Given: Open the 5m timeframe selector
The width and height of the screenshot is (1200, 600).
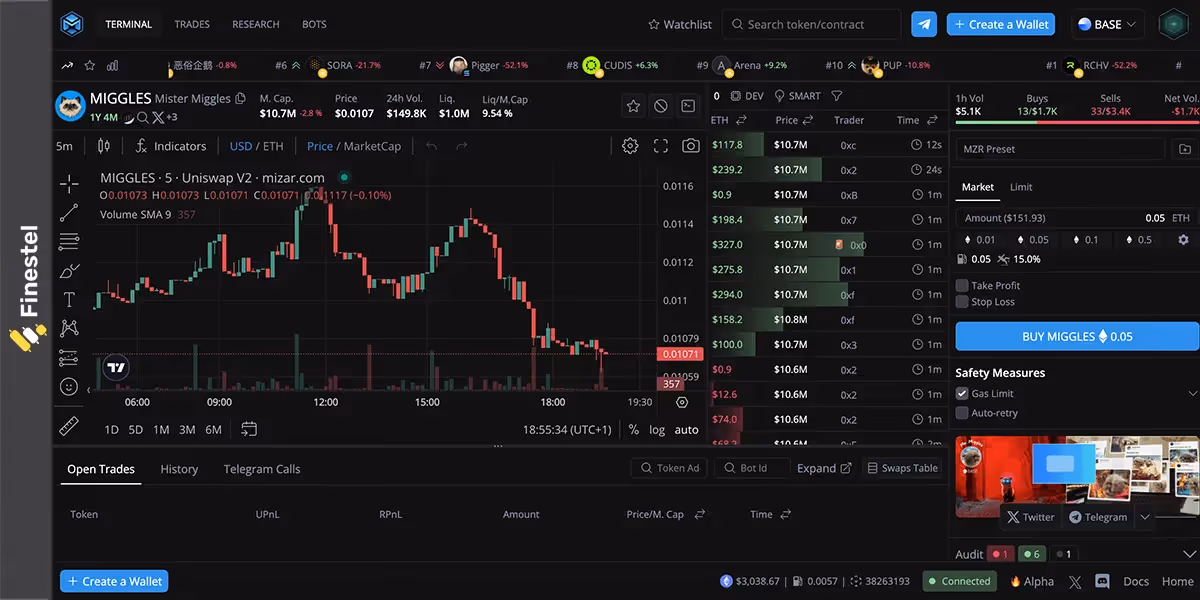Looking at the screenshot, I should click(65, 146).
